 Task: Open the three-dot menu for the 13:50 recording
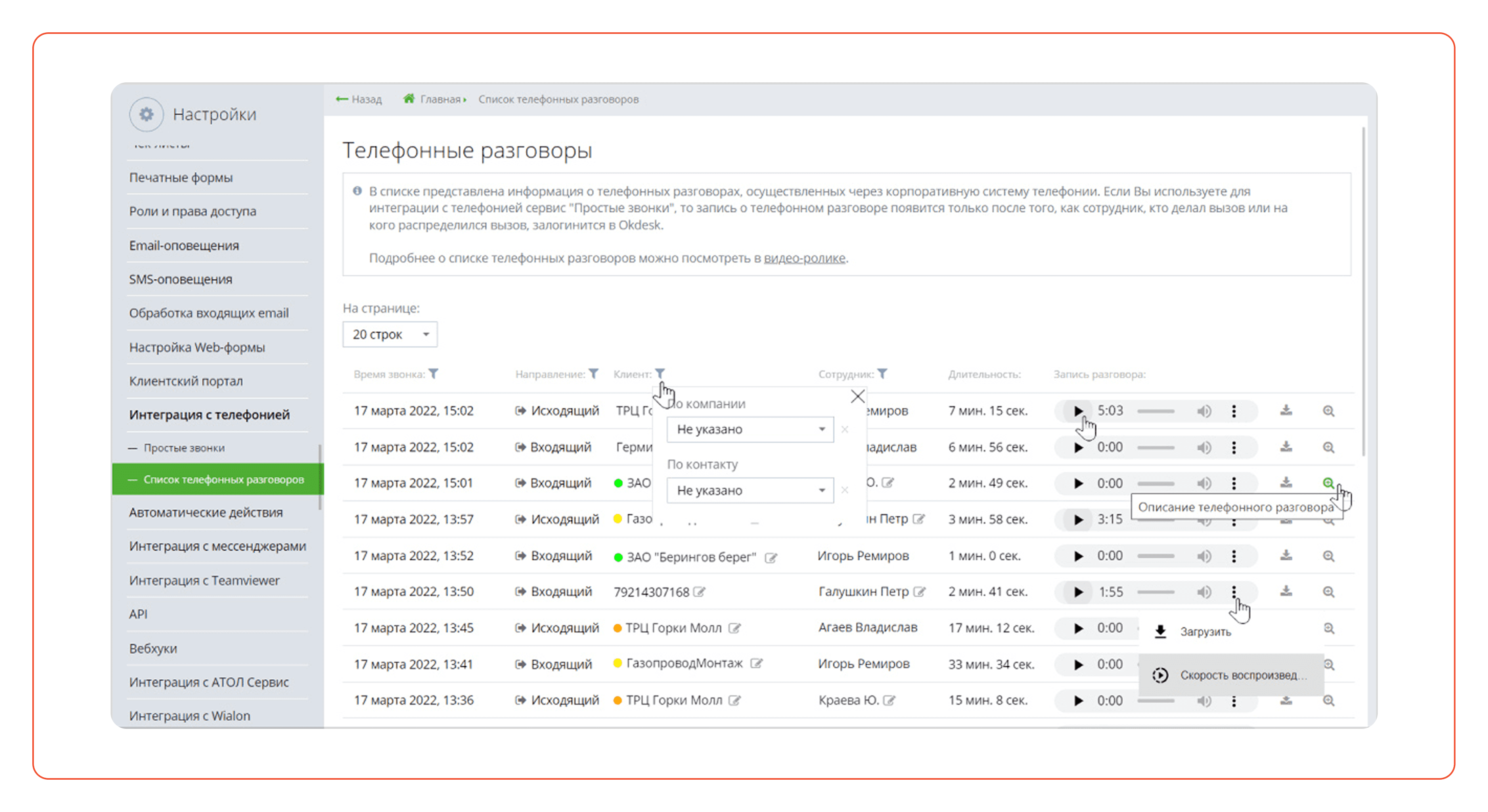point(1234,592)
